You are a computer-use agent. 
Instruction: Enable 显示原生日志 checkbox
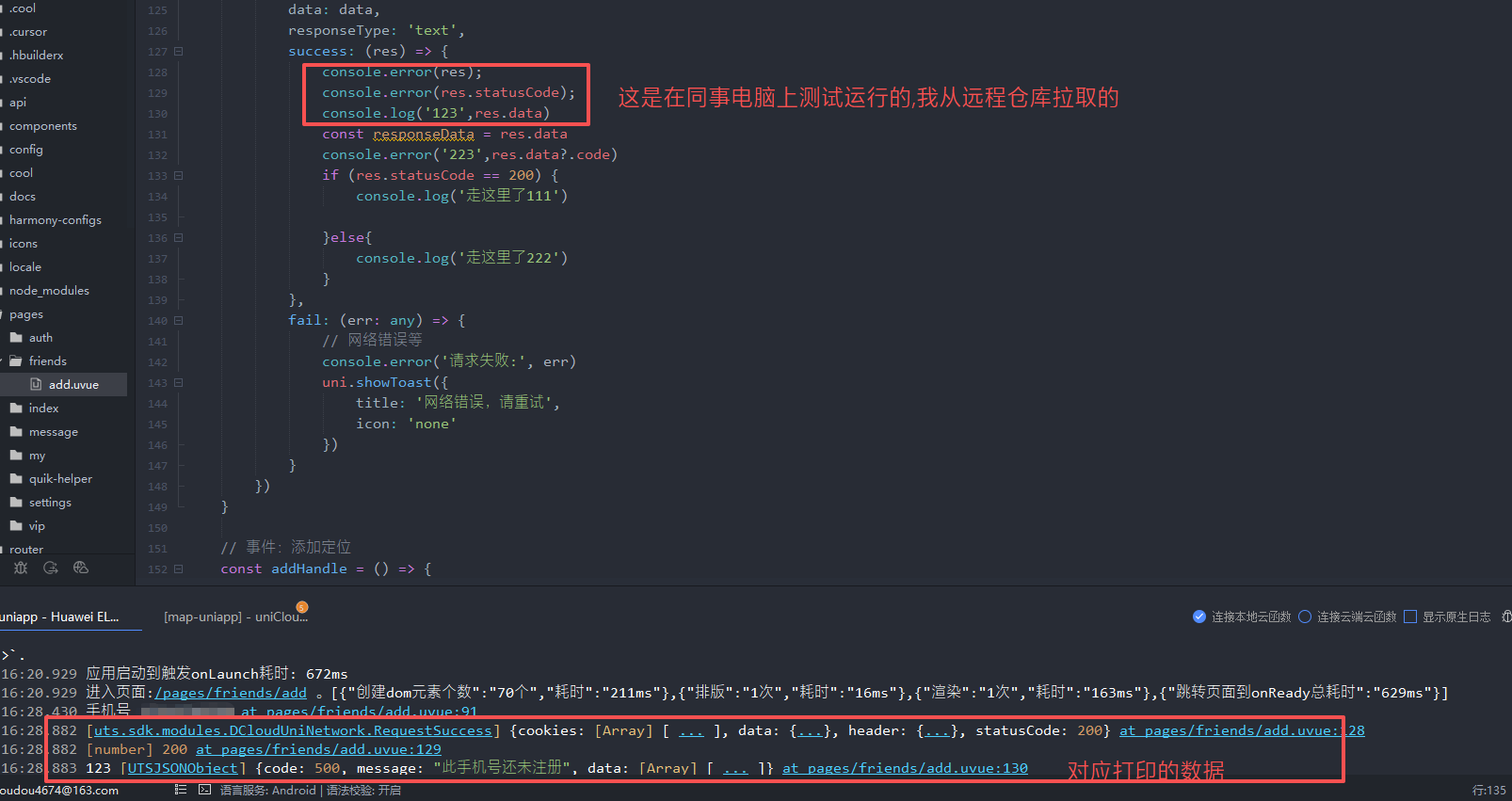pos(1410,617)
